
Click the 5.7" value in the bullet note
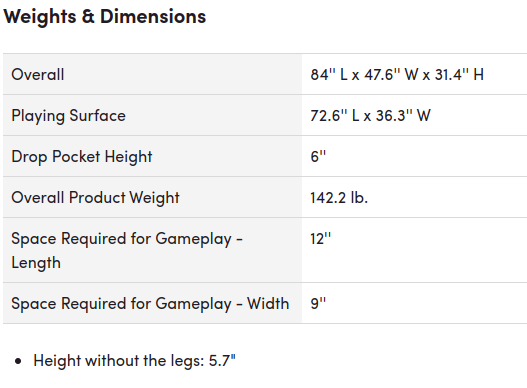coord(222,361)
